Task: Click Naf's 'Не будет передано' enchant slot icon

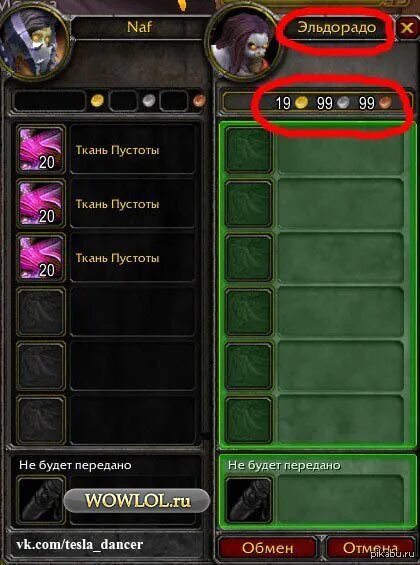Action: (x=41, y=501)
